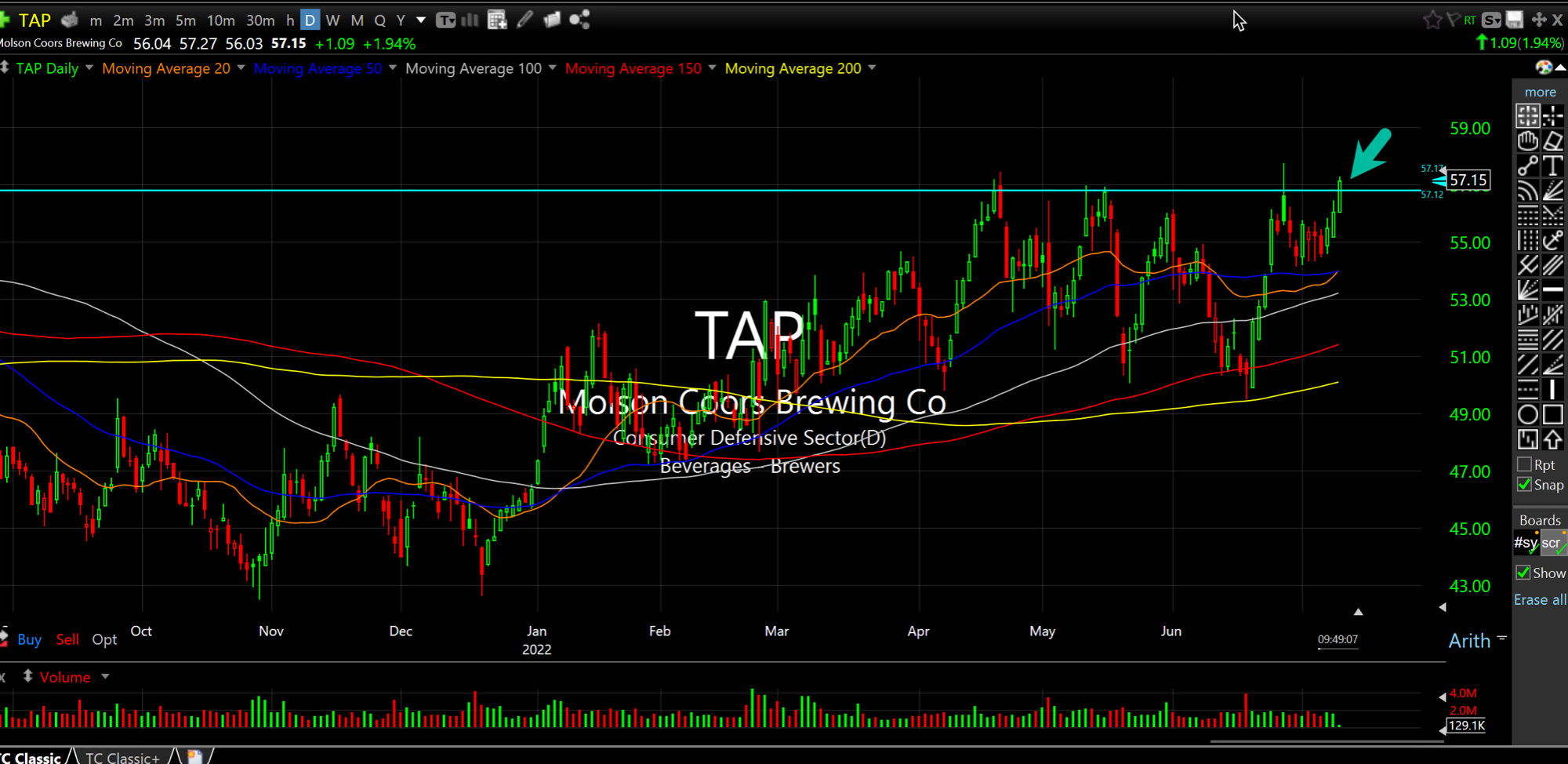Click the Opt options button

[x=104, y=639]
